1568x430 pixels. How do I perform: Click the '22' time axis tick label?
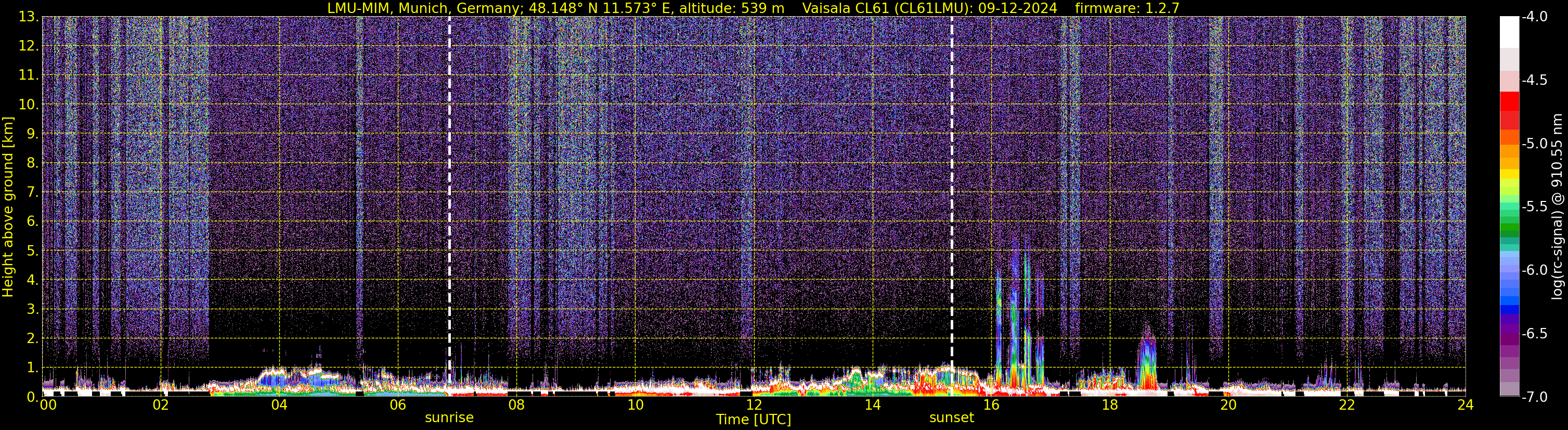tap(1347, 406)
